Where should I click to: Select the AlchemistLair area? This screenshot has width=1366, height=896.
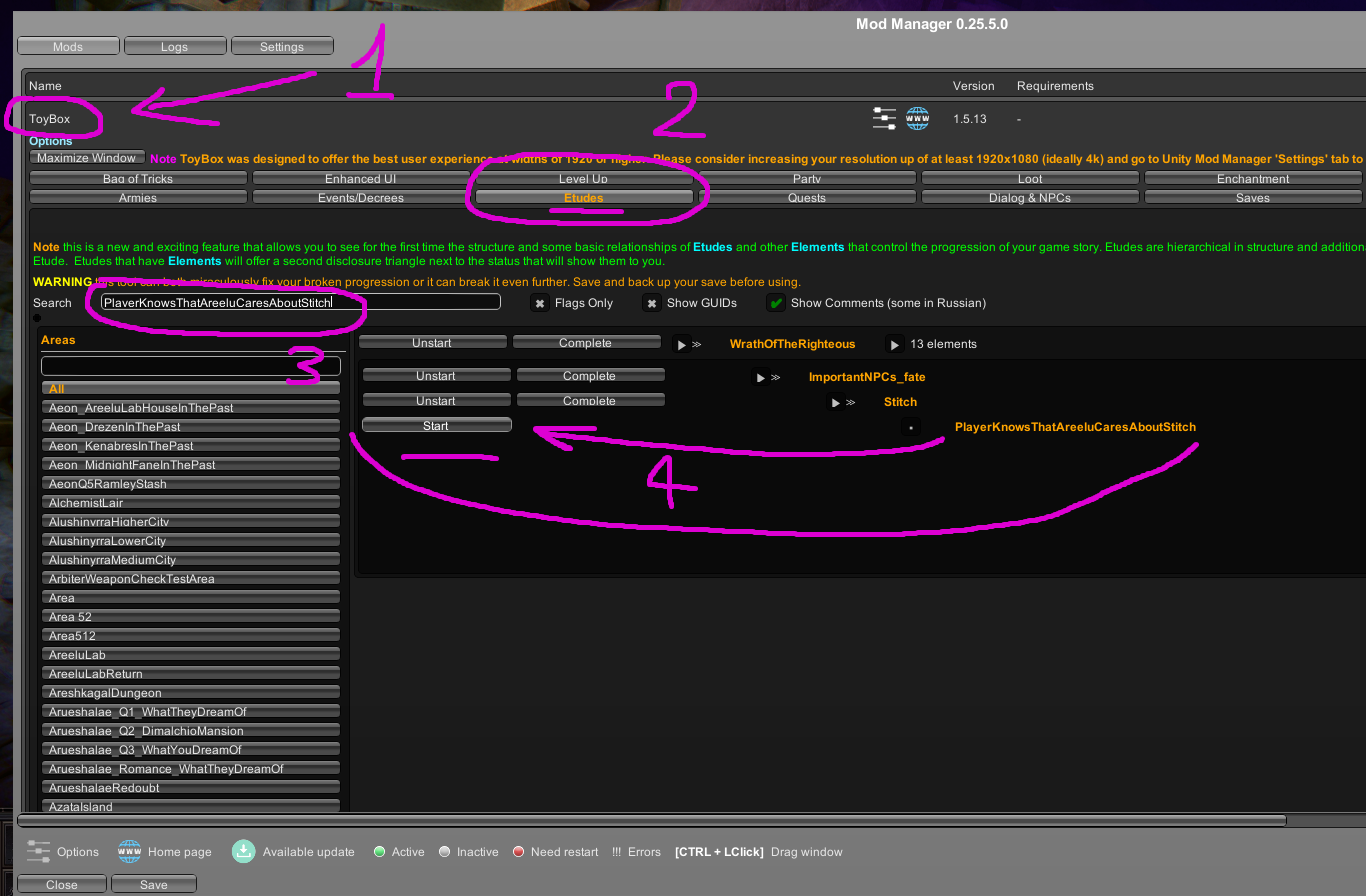[191, 502]
